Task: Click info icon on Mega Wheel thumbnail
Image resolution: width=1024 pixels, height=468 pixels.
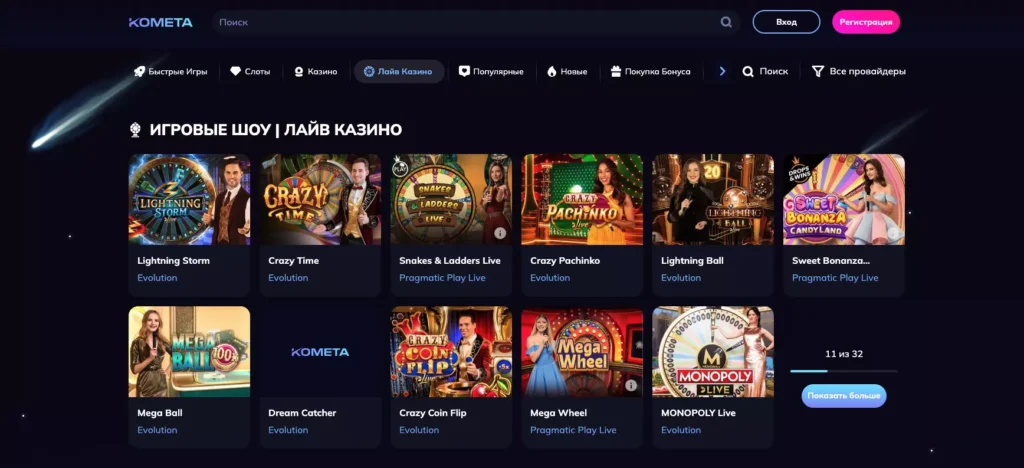Action: (631, 385)
